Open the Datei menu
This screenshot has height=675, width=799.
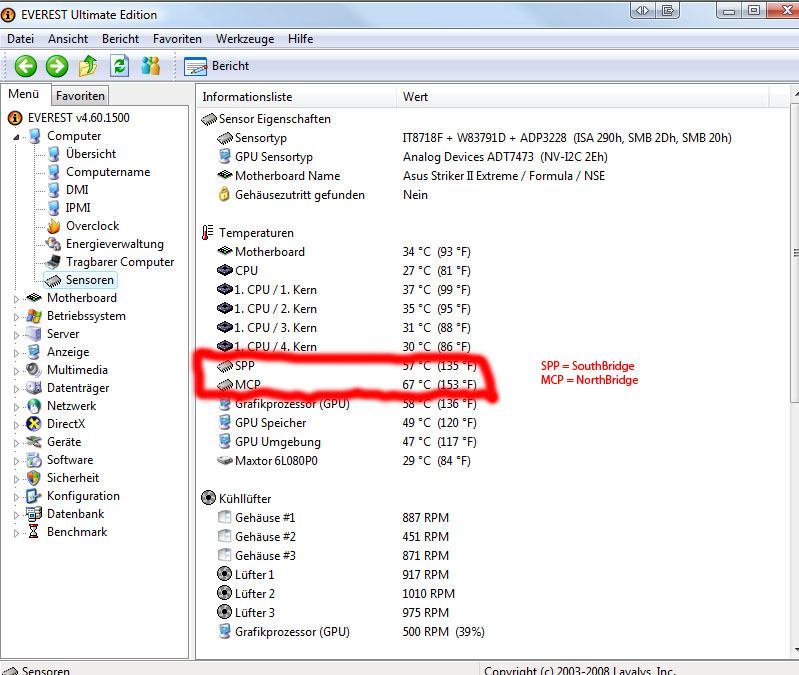coord(20,39)
